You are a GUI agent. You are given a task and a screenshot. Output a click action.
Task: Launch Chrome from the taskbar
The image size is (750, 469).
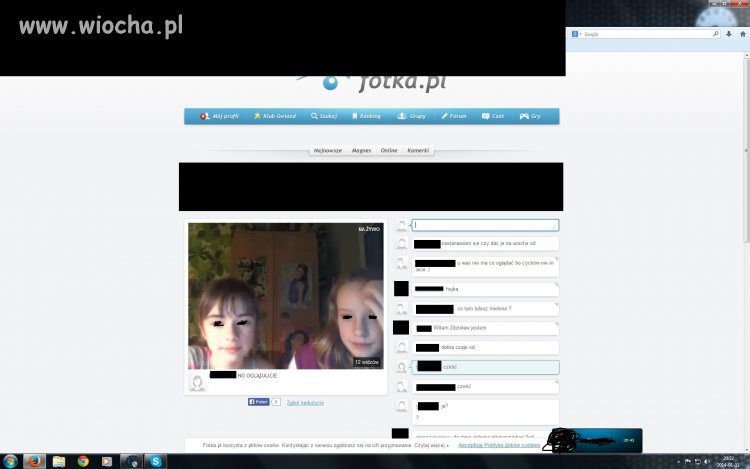coord(83,461)
